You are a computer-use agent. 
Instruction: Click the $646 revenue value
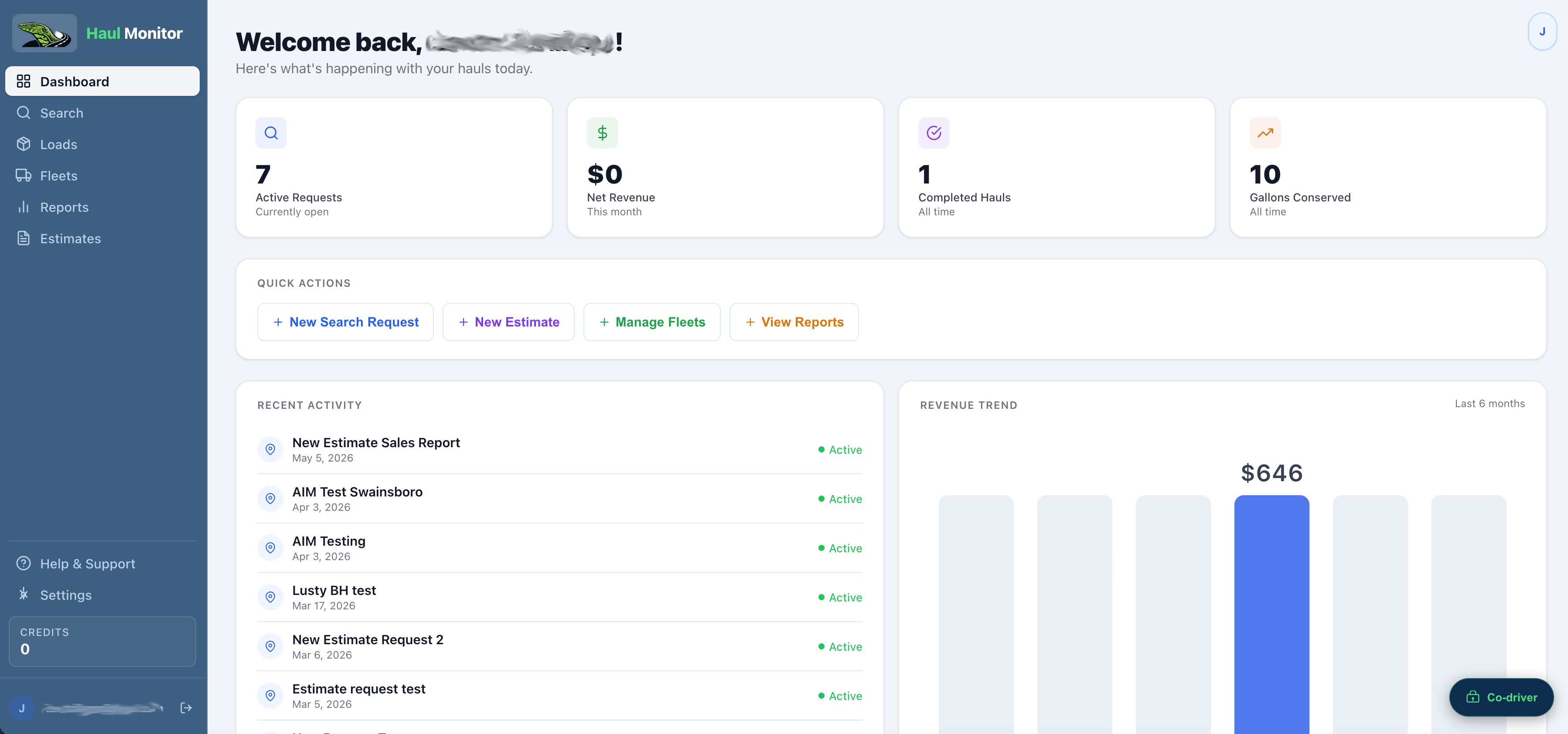pos(1271,473)
